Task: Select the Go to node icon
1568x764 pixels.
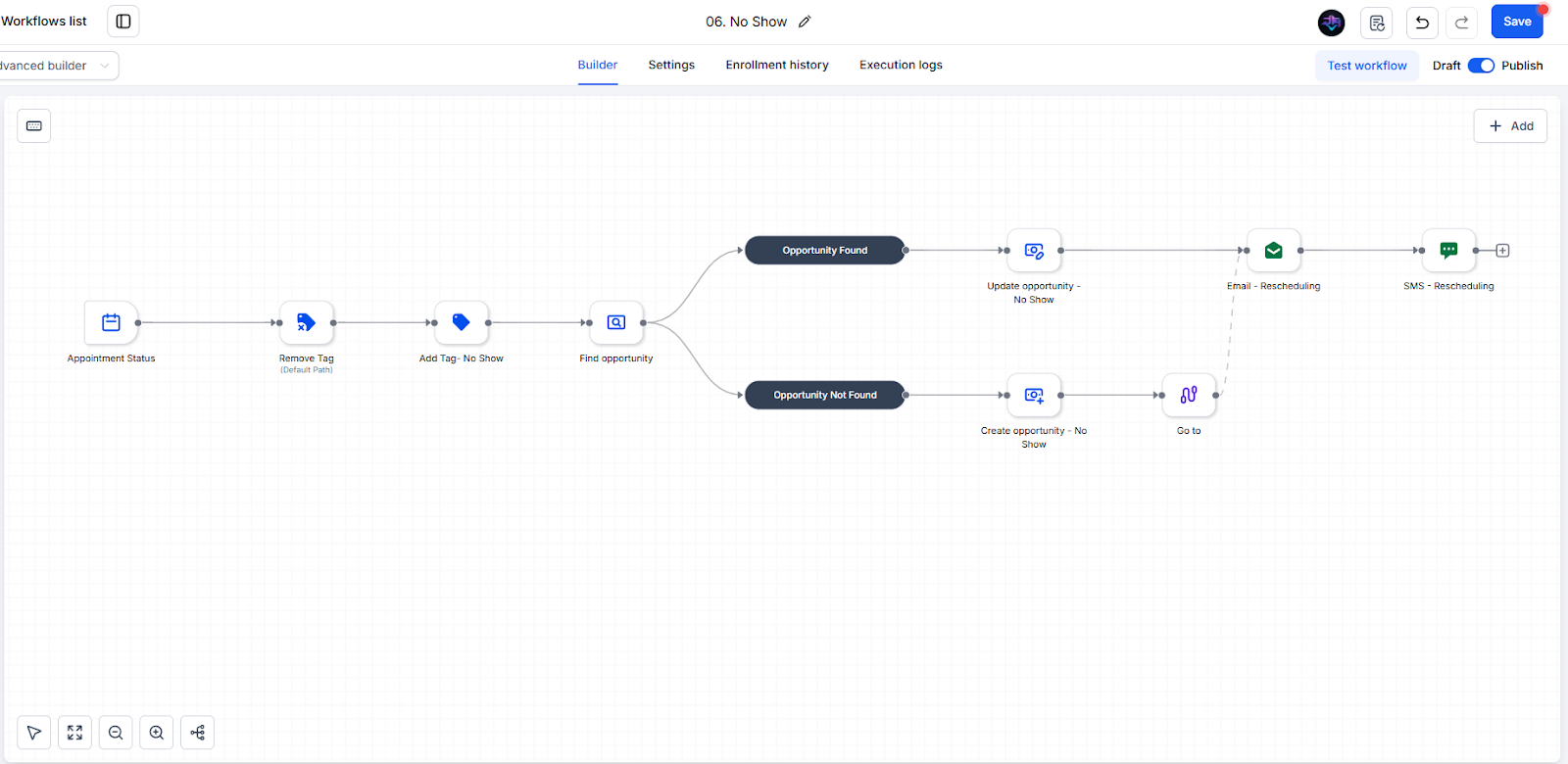Action: (x=1189, y=395)
